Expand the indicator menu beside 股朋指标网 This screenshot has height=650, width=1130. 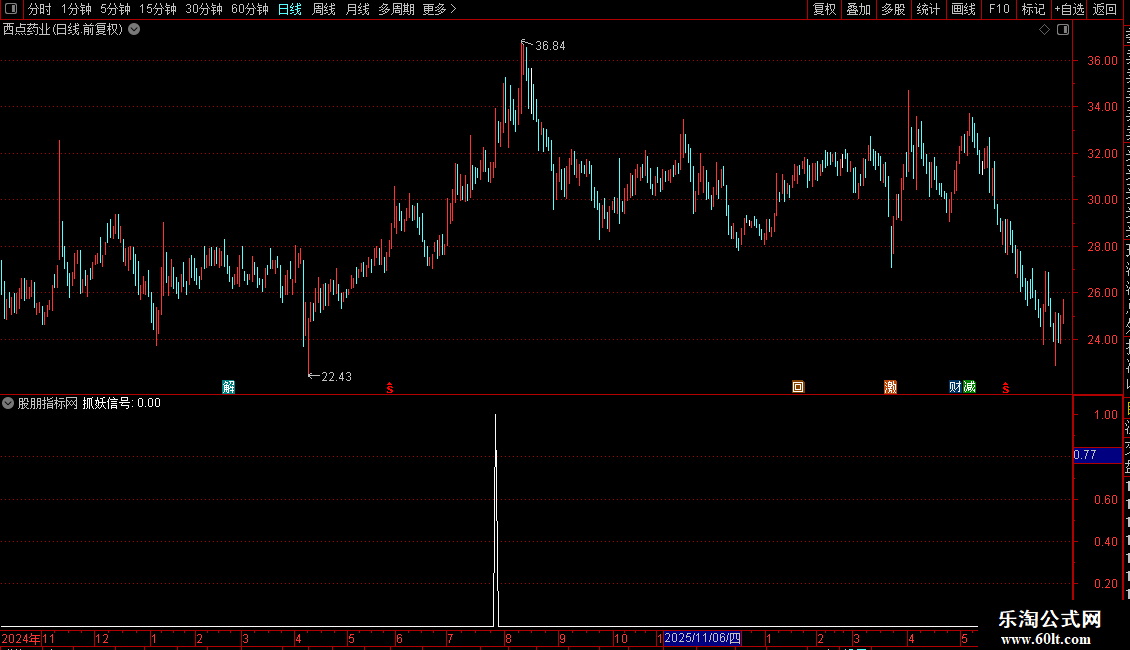(8, 403)
